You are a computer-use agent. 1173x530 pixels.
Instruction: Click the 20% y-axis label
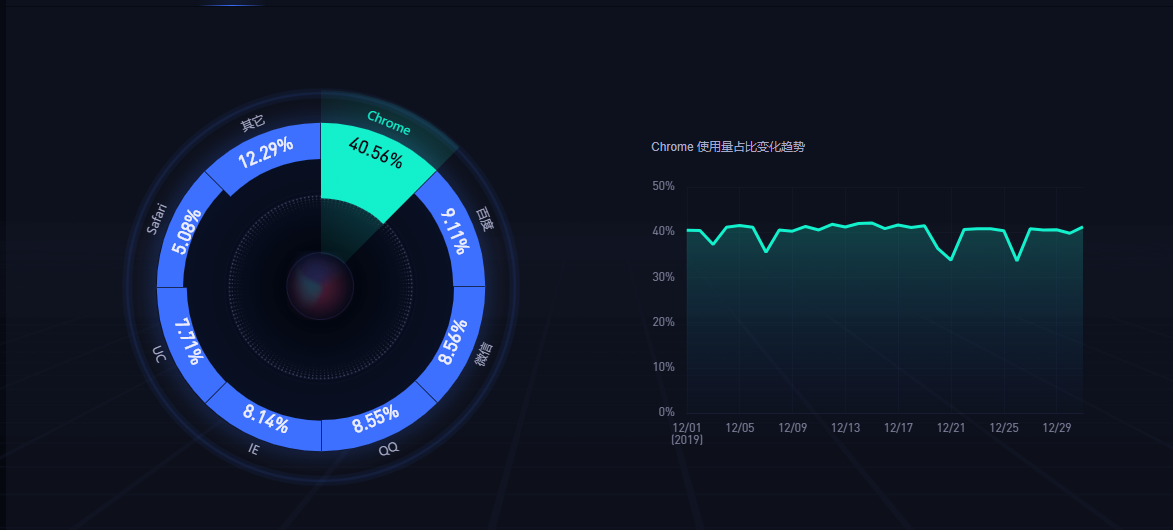coord(665,322)
